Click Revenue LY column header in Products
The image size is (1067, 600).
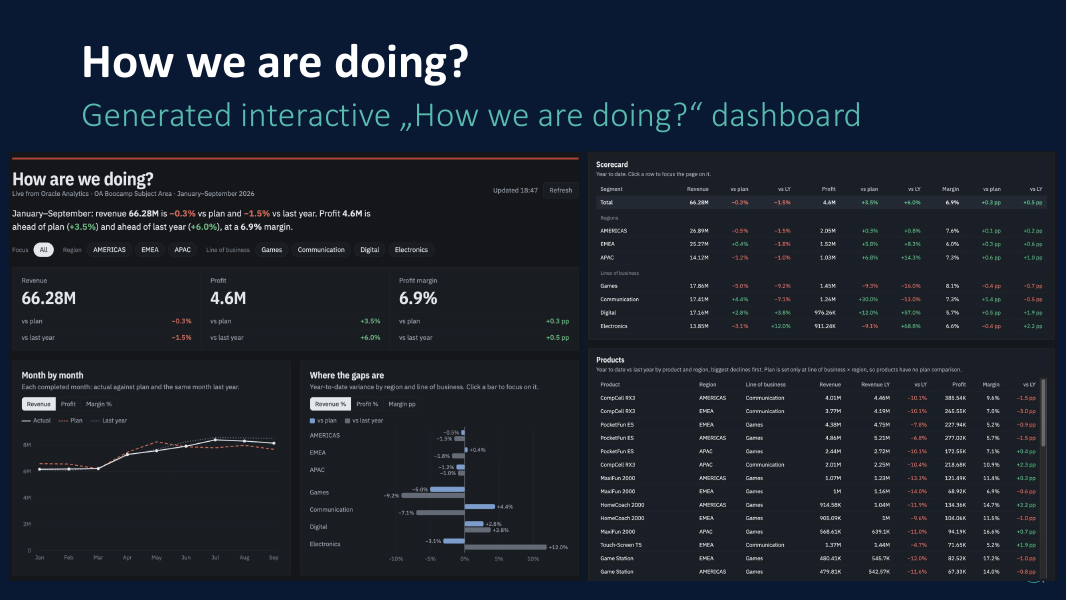[875, 384]
